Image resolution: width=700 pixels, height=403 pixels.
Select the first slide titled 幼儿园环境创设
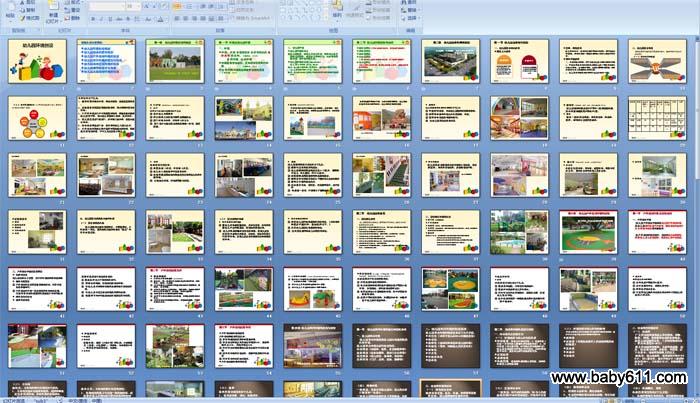click(x=37, y=62)
